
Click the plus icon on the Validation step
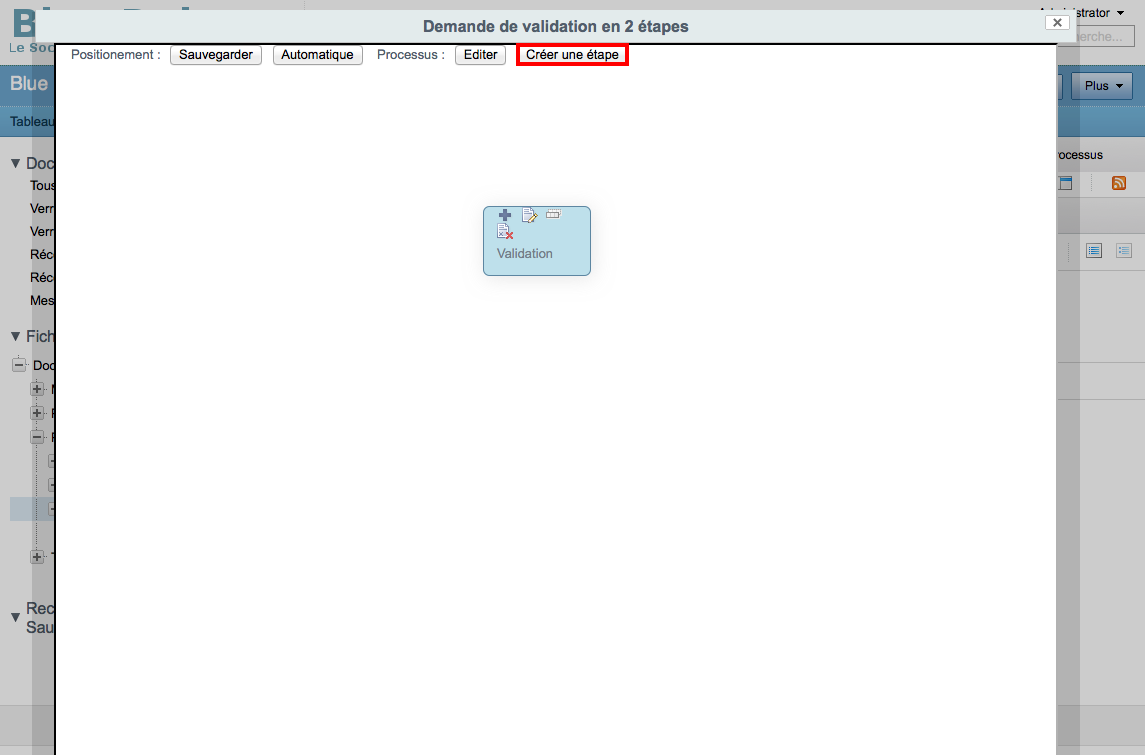coord(505,215)
